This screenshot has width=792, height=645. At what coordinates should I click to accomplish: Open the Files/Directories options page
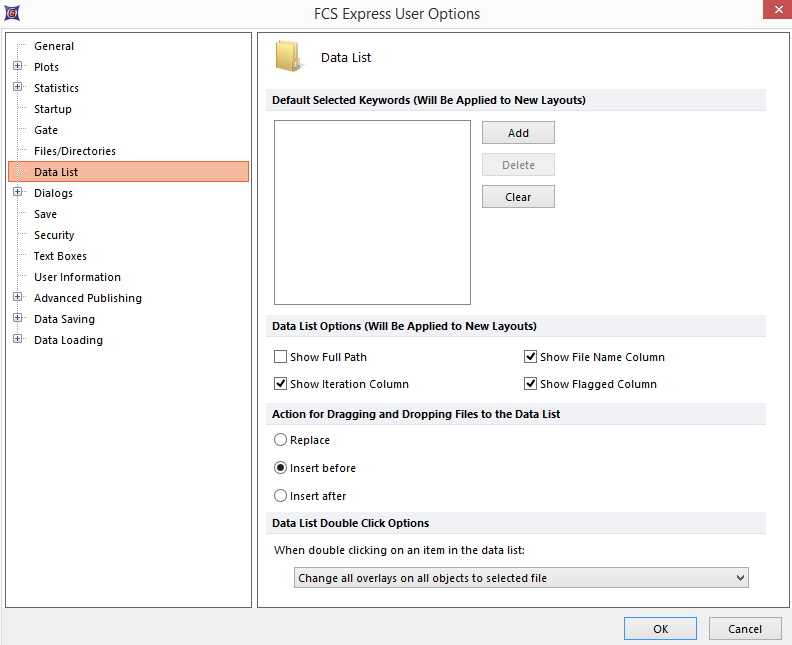point(75,151)
